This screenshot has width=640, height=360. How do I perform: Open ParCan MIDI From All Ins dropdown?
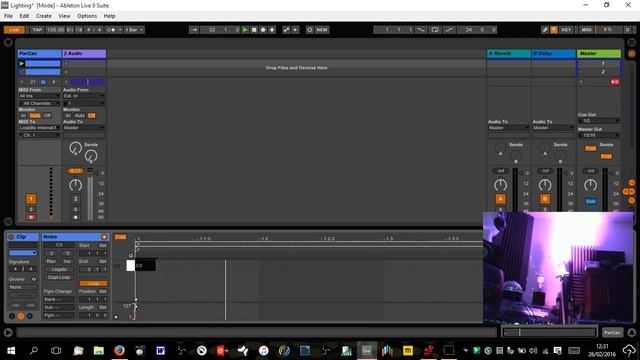point(39,96)
